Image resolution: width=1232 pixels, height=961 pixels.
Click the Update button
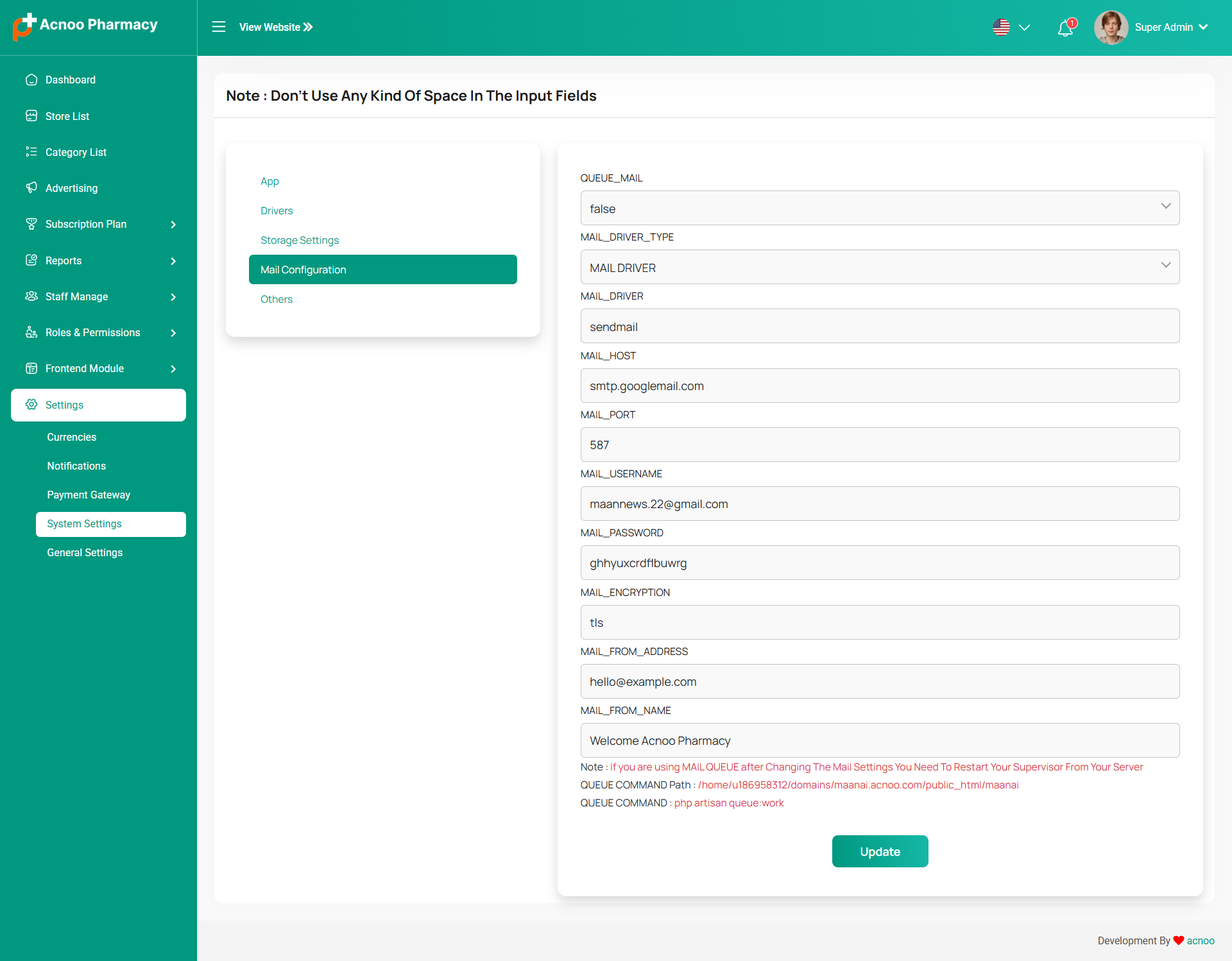880,851
